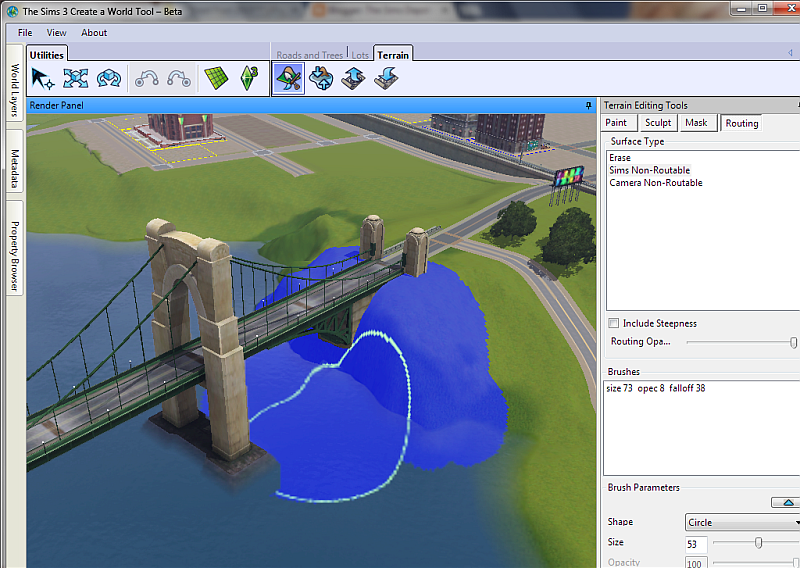This screenshot has height=568, width=800.
Task: Select Camera Non-Routable surface type
Action: [656, 183]
